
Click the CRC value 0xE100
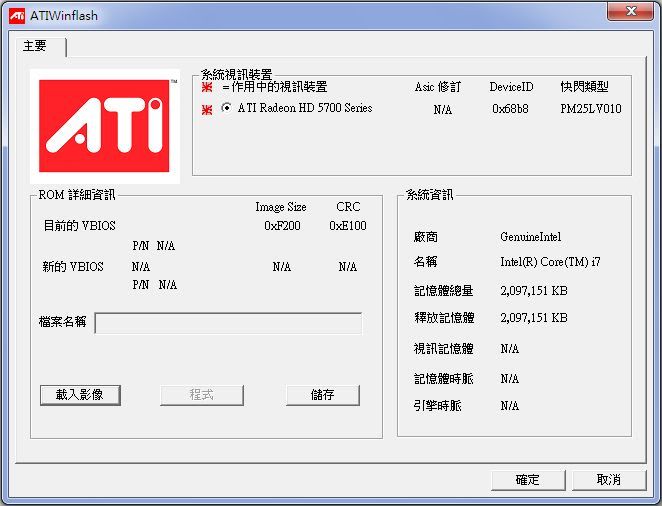348,226
